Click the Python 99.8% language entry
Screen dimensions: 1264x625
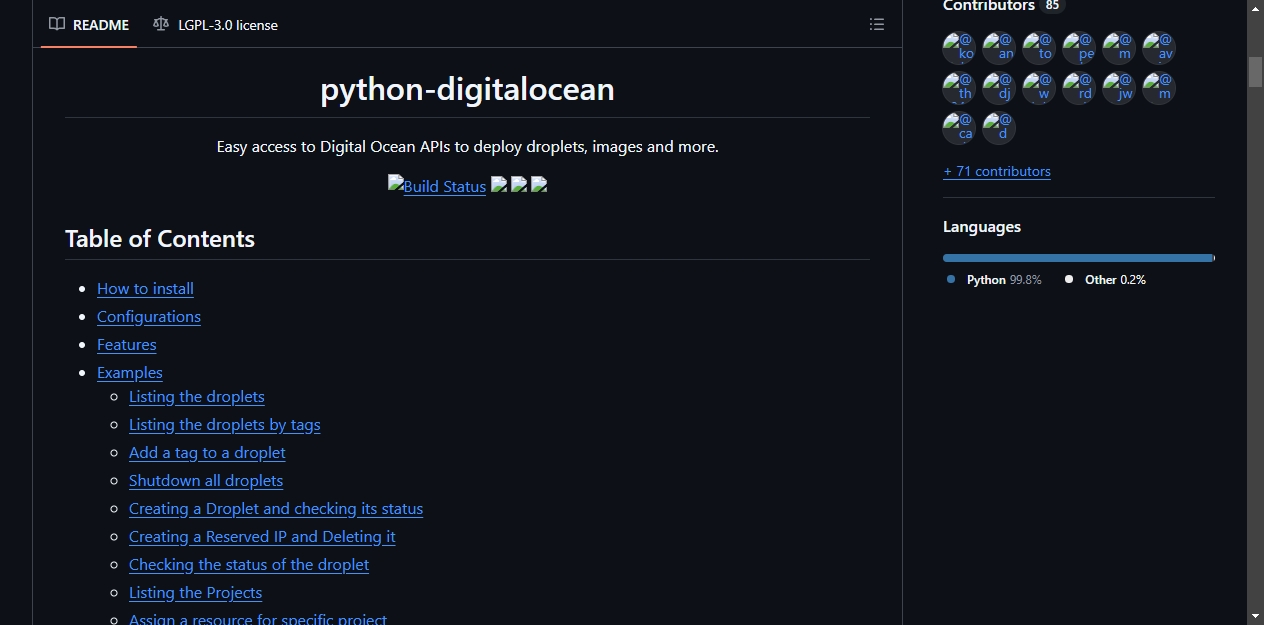pos(995,280)
